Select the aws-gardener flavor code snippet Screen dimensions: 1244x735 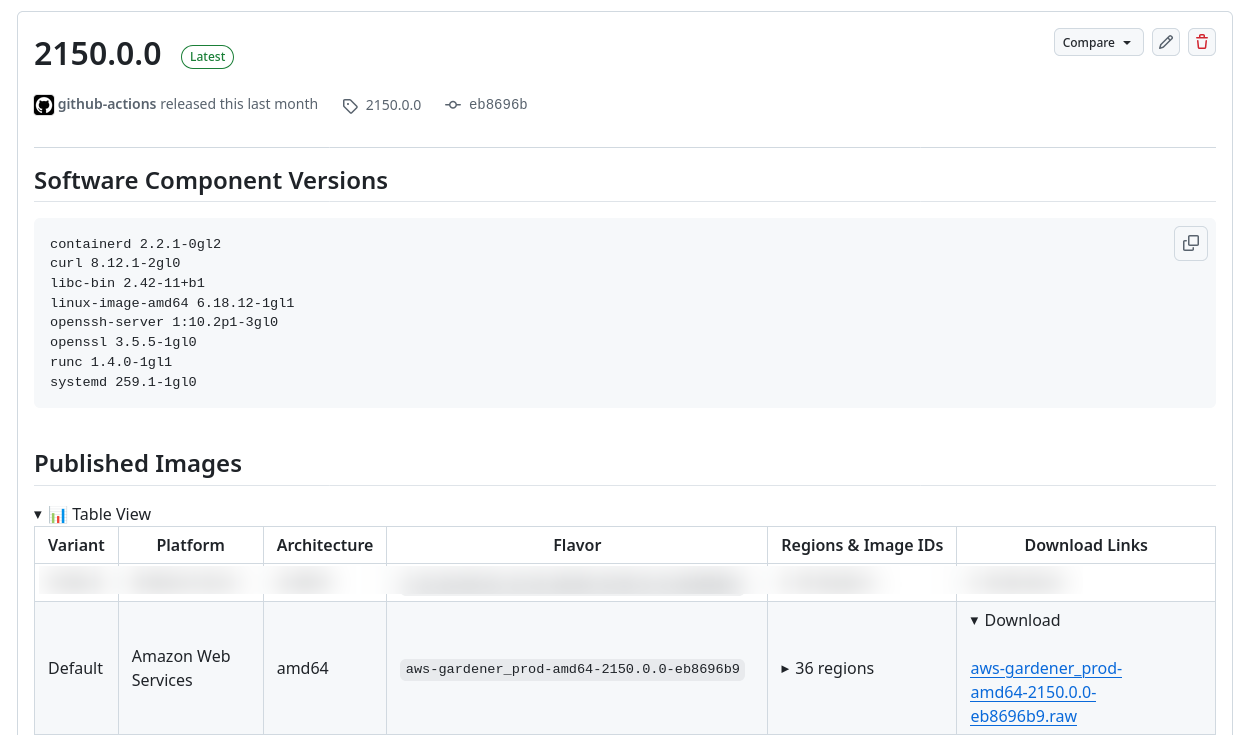pos(572,669)
